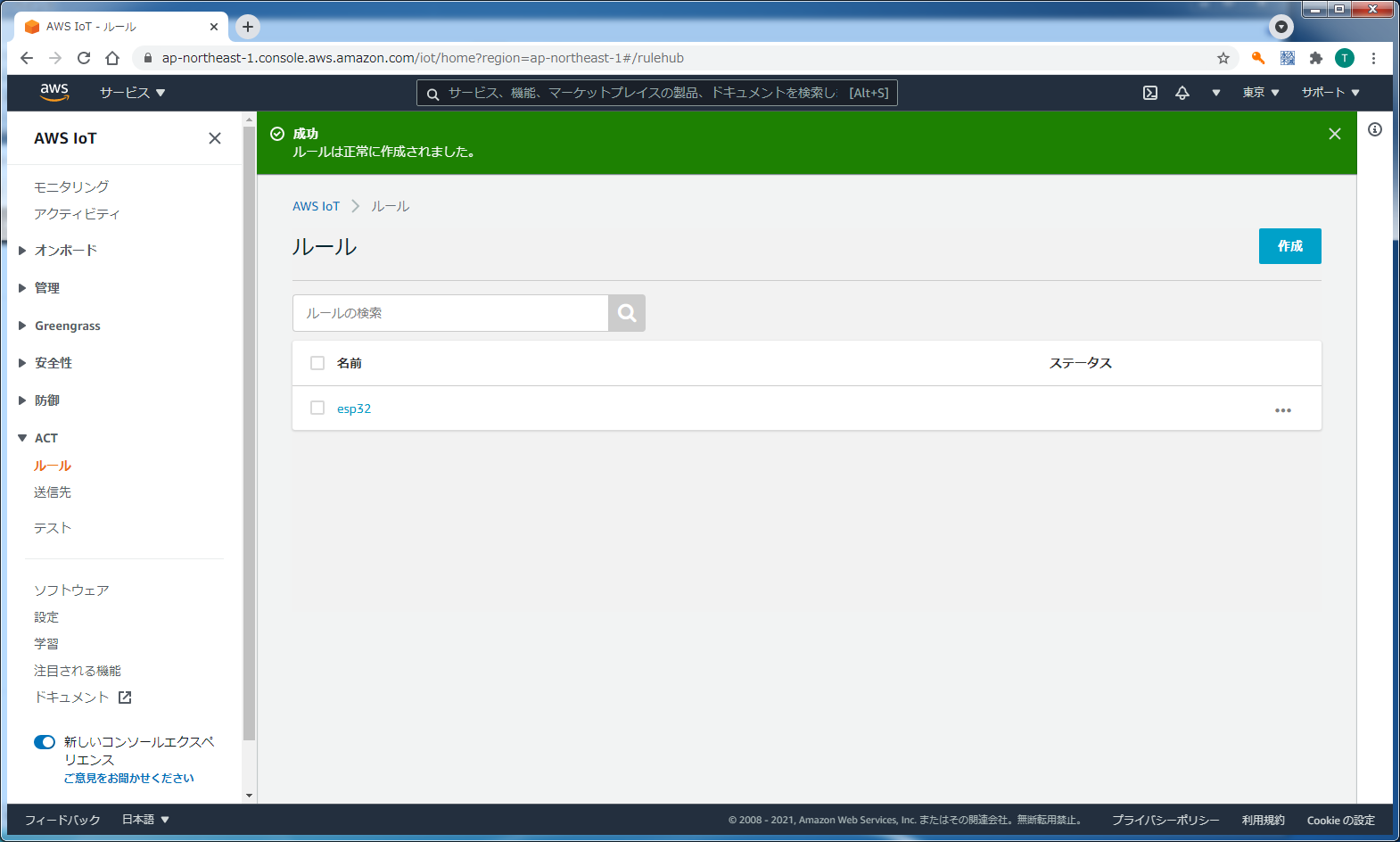1400x842 pixels.
Task: Open the AWS home logo
Action: tap(54, 92)
